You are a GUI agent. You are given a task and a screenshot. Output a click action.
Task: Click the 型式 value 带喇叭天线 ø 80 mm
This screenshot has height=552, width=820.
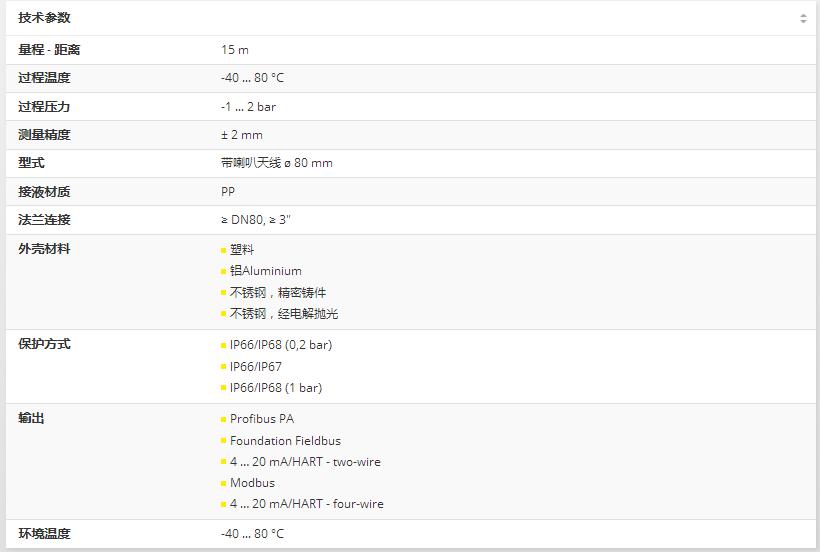[277, 163]
